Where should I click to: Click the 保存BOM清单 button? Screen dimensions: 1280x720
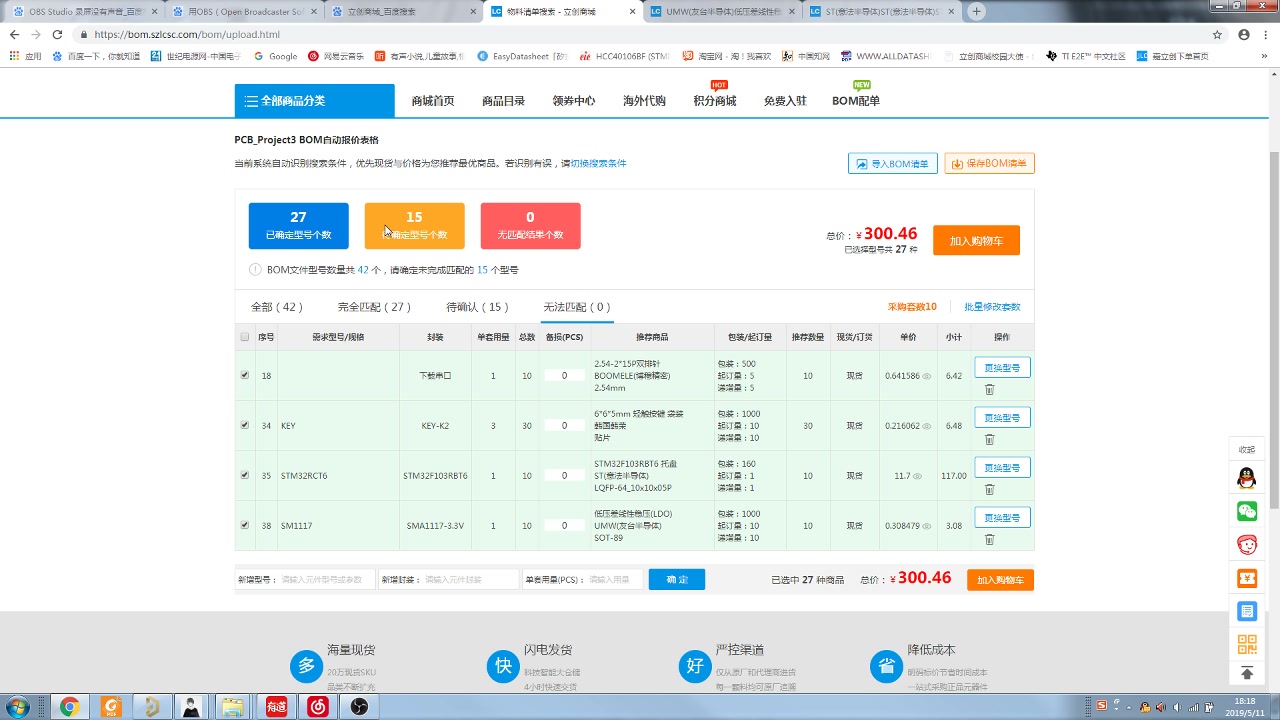pos(989,164)
